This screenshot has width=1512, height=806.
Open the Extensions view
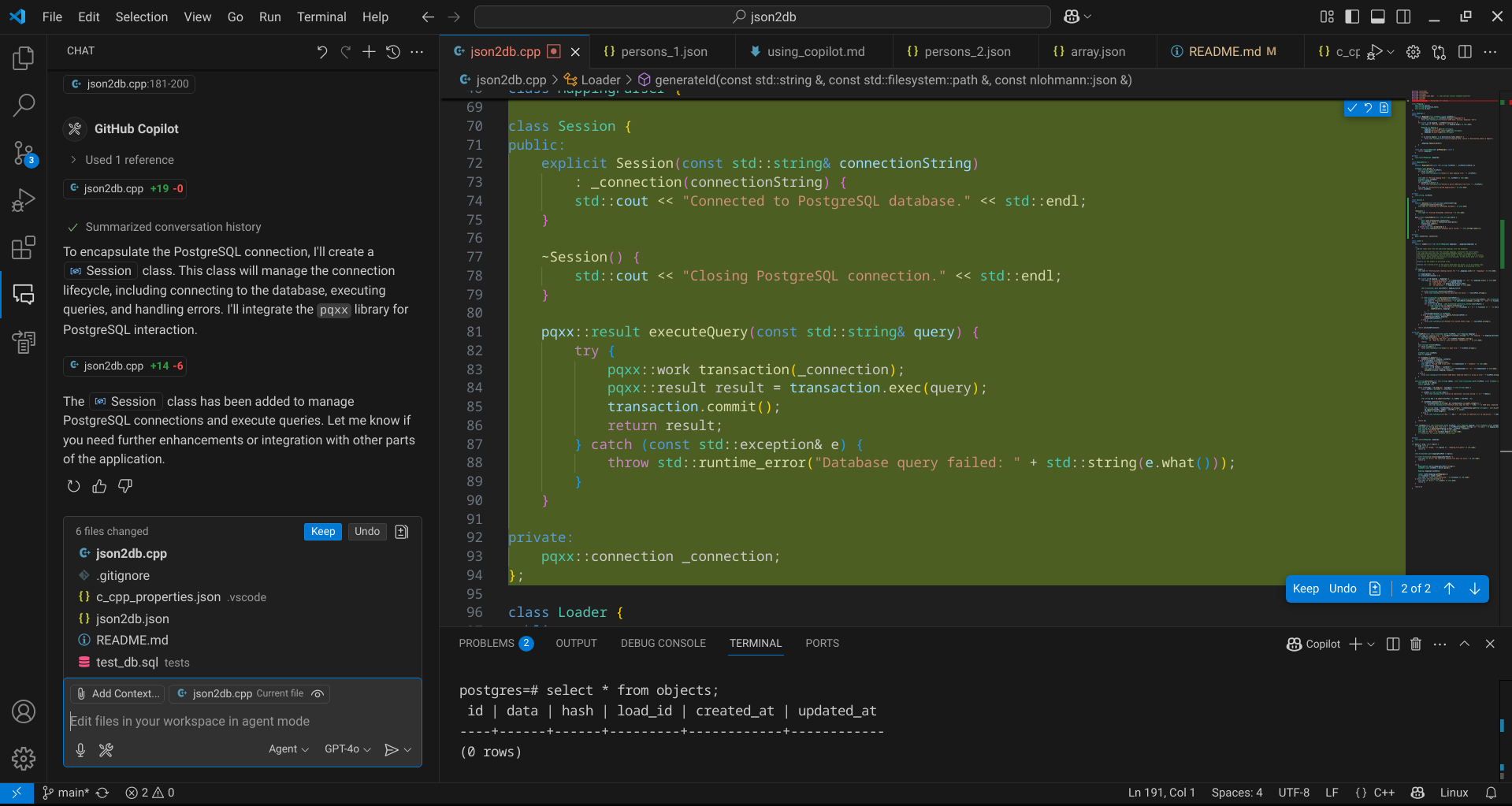[x=24, y=247]
